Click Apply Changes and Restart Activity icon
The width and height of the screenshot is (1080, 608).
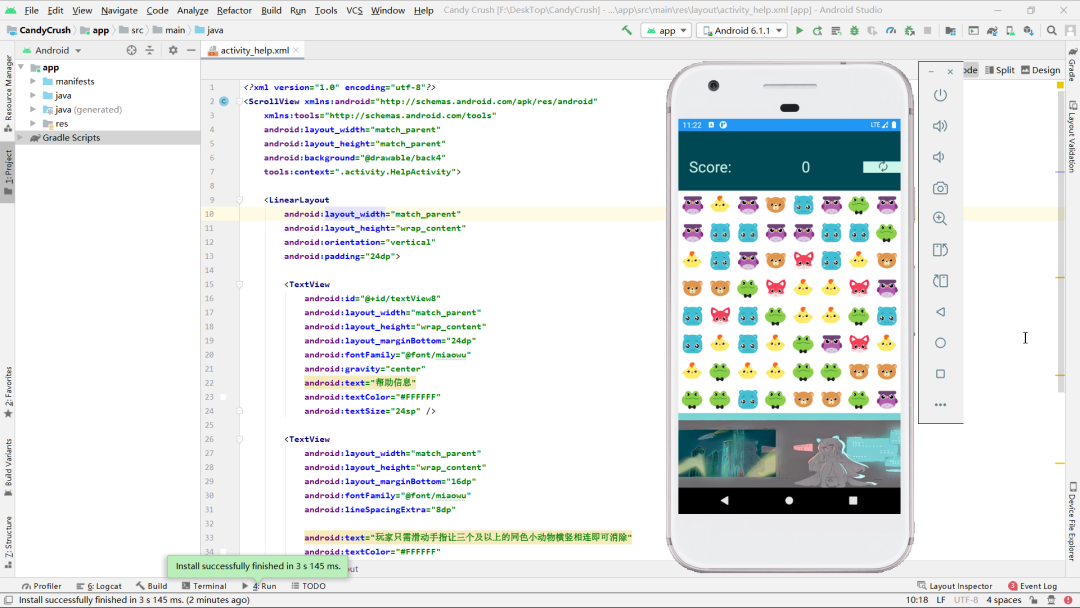click(818, 30)
